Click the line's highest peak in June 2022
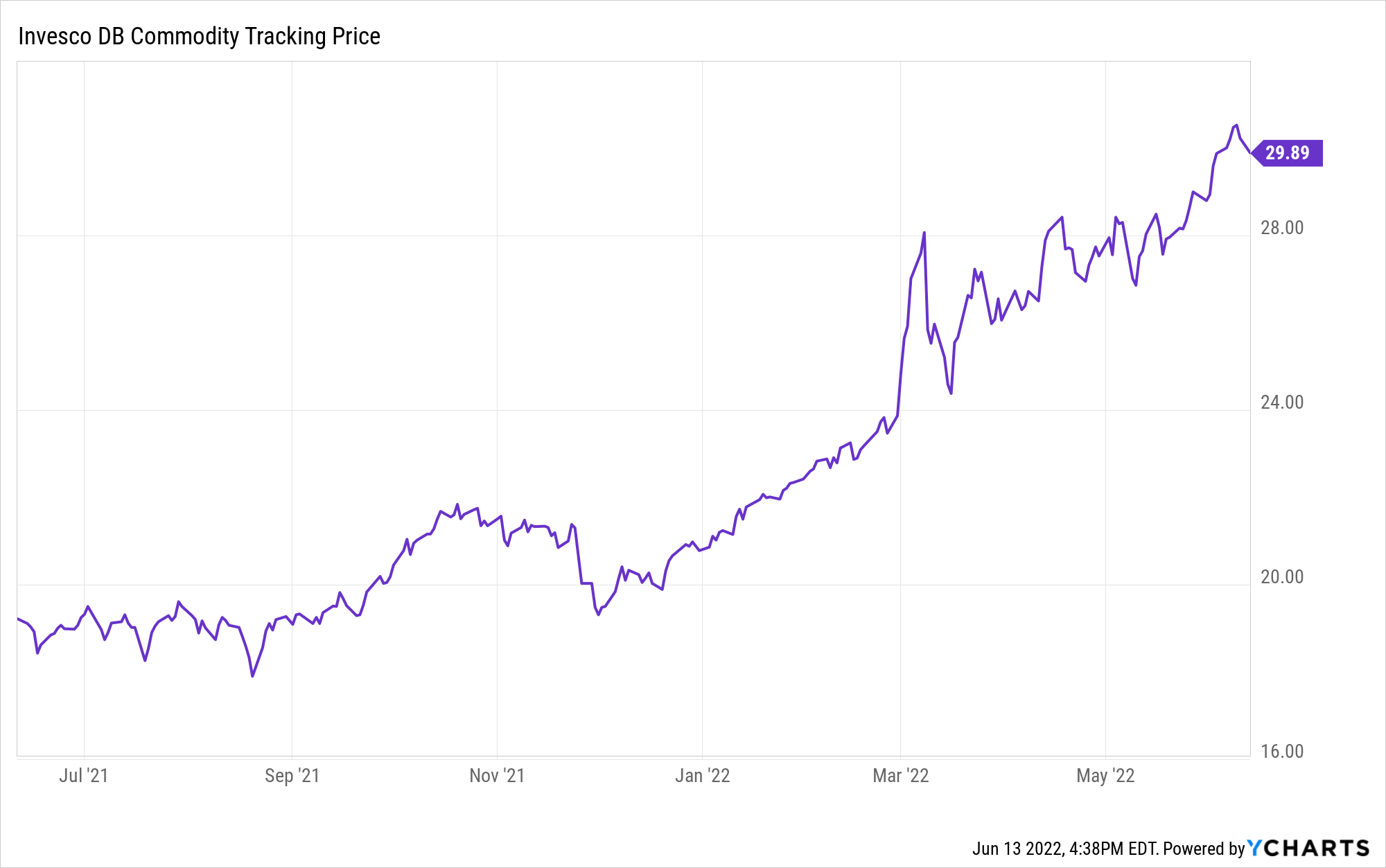Viewport: 1386px width, 868px height. coord(1236,125)
